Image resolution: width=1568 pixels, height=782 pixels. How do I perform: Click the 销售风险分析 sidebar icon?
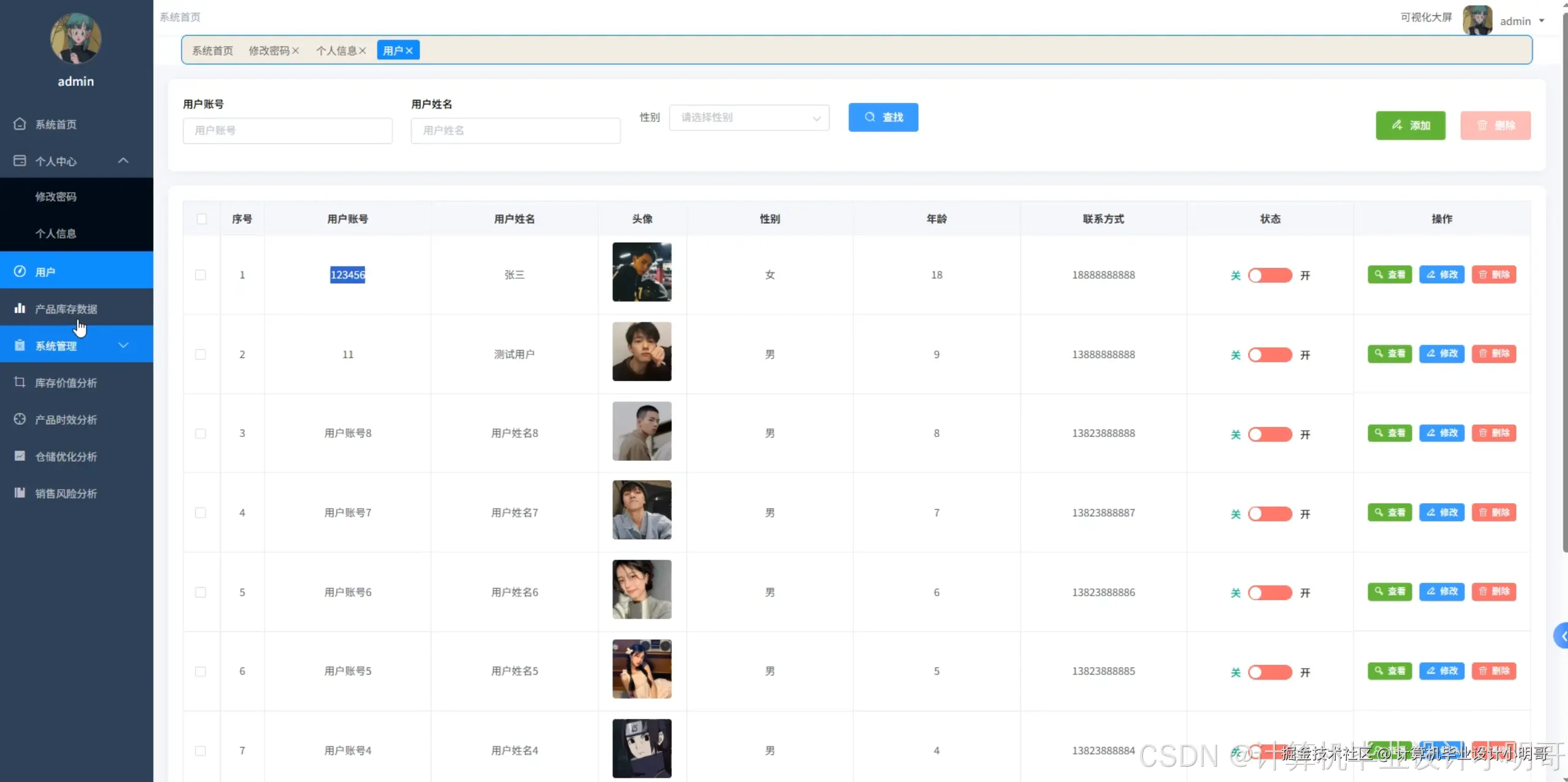tap(20, 493)
